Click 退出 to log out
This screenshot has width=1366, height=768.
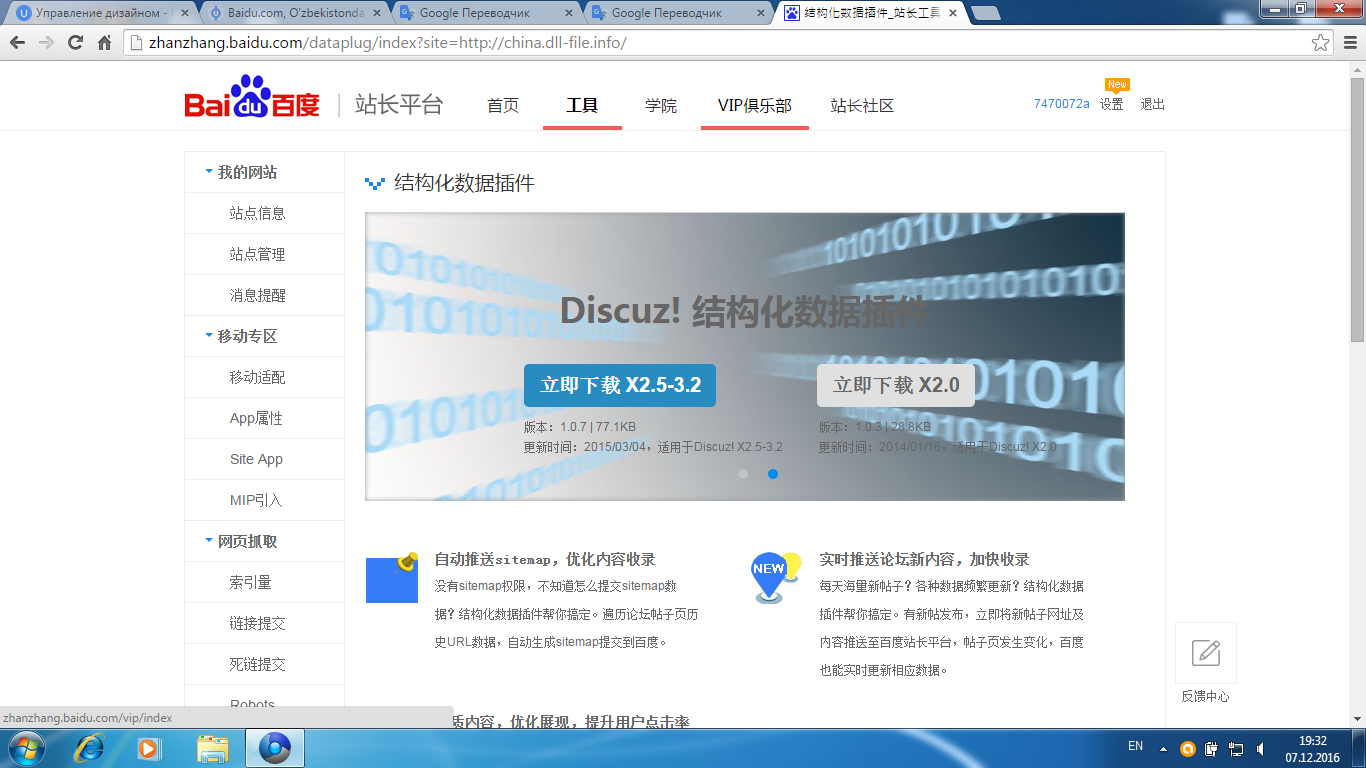tap(1153, 104)
